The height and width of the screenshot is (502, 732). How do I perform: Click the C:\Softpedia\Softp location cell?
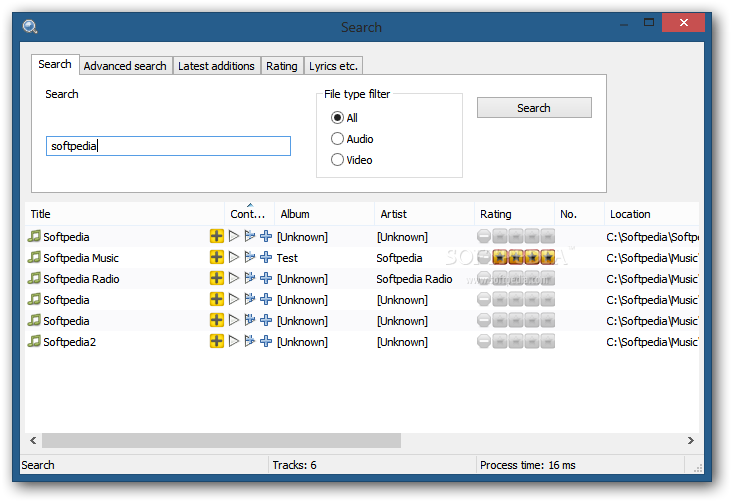(652, 237)
